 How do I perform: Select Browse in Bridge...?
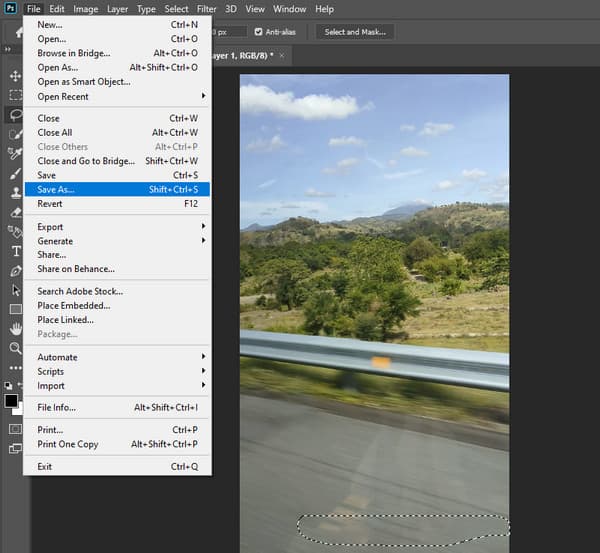(117, 53)
